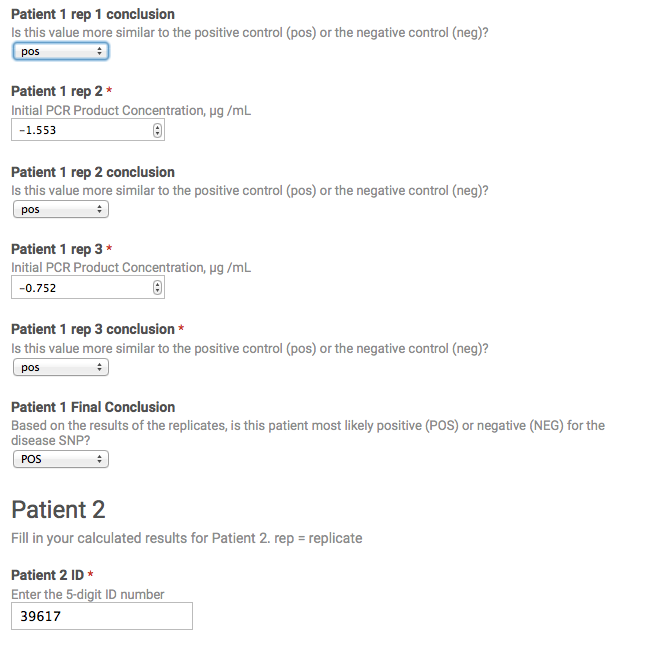Click the Patient 2 ID text field

[x=101, y=616]
